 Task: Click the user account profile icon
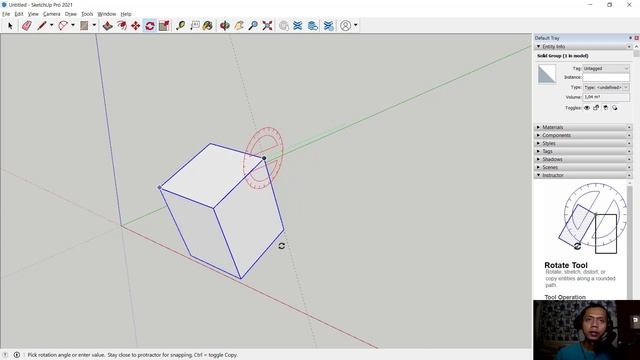pos(345,26)
